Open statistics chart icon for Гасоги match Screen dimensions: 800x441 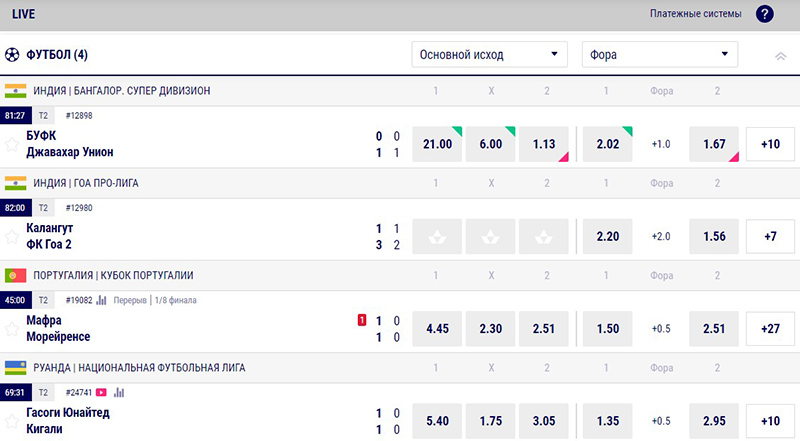119,392
